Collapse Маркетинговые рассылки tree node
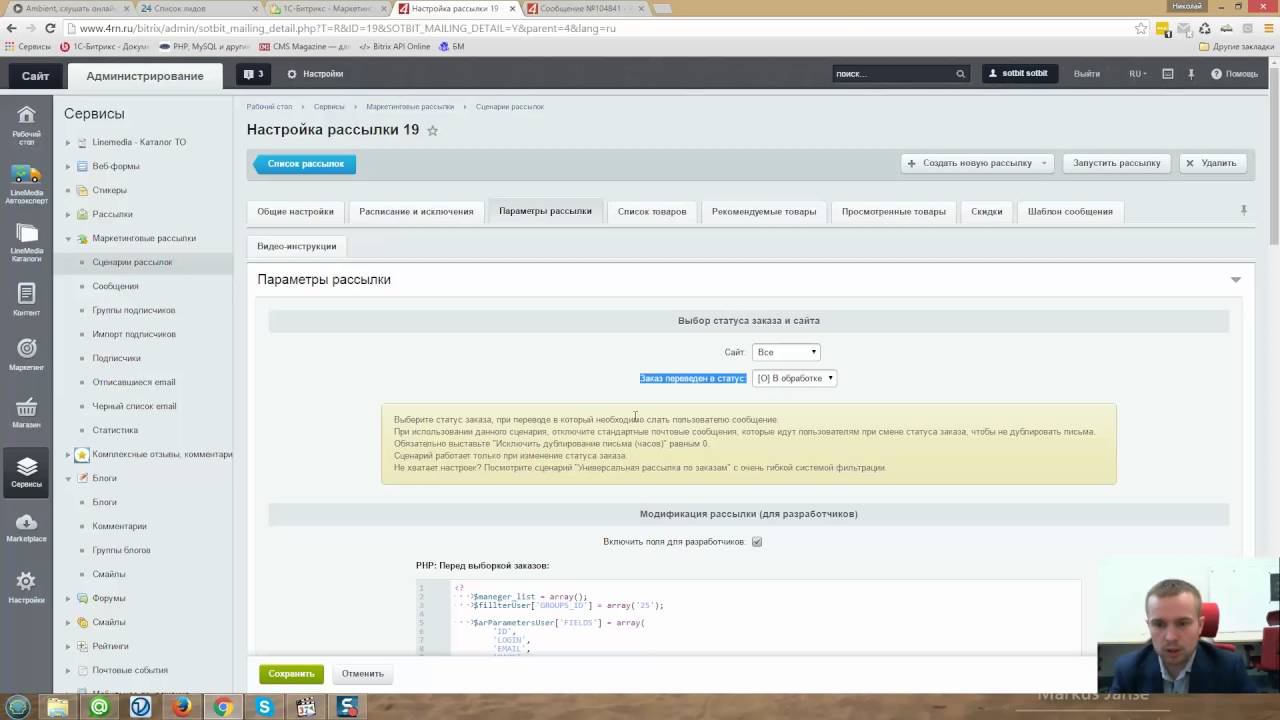1280x720 pixels. click(68, 238)
